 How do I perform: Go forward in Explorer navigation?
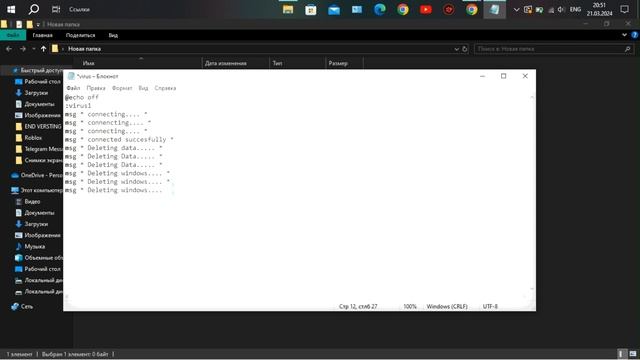(x=23, y=49)
